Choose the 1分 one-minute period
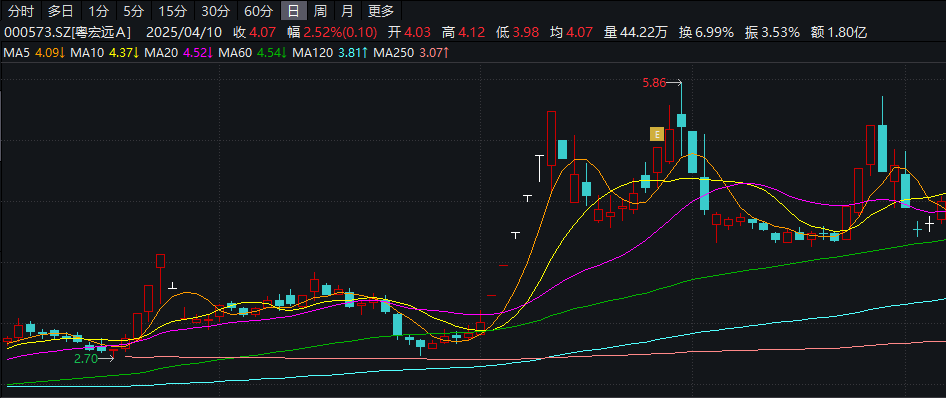The image size is (946, 398). coord(97,11)
